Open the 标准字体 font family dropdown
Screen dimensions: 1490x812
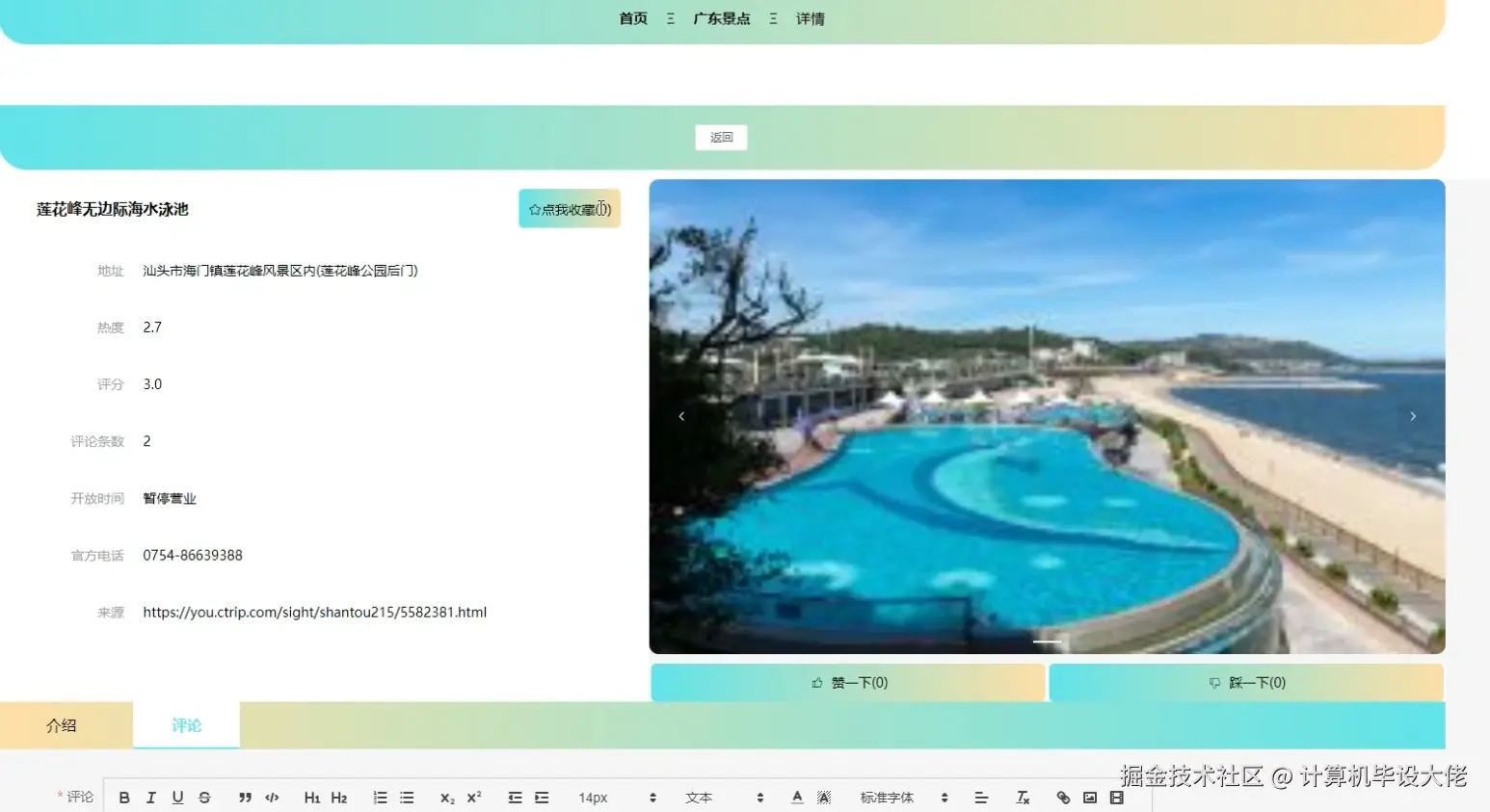[886, 797]
